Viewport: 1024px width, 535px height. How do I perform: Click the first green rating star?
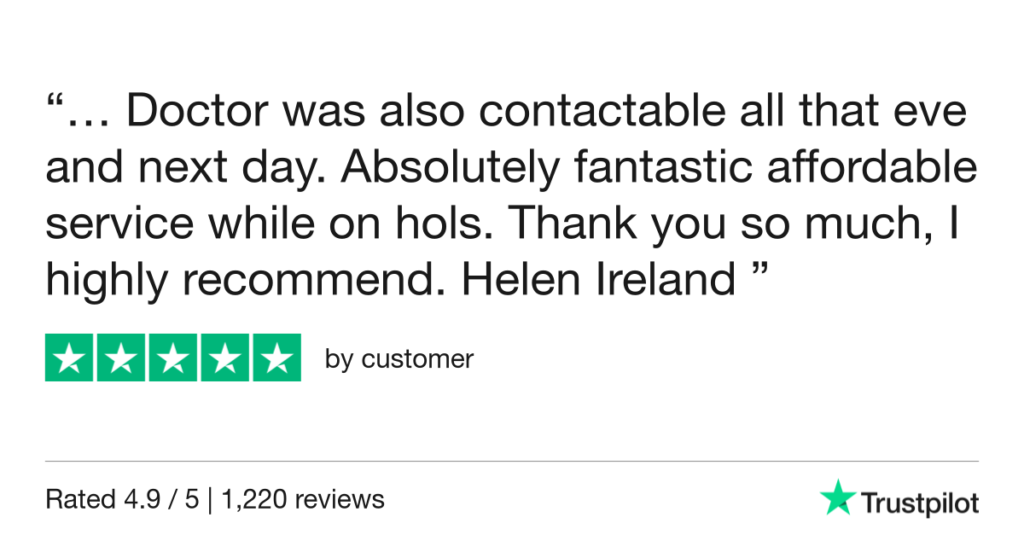(70, 358)
